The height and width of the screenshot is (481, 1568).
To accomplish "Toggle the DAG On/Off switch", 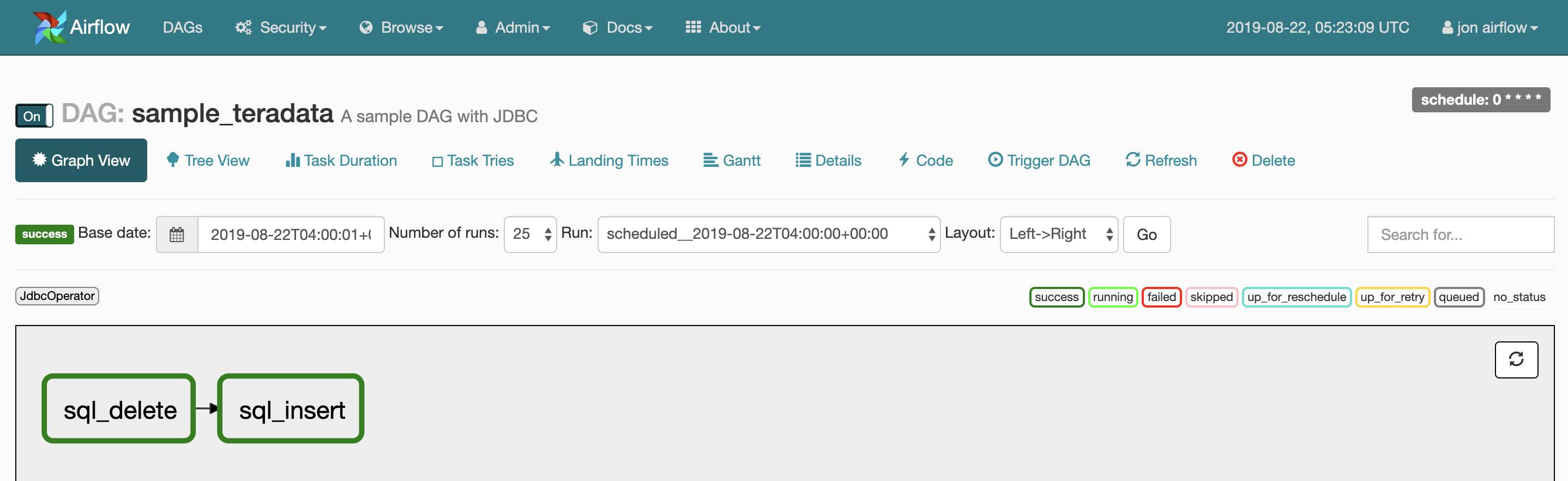I will tap(34, 116).
